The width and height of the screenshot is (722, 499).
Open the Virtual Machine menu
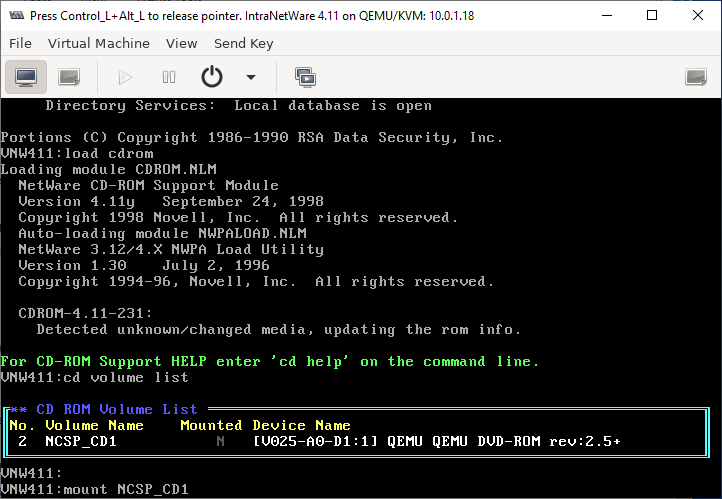(x=99, y=44)
